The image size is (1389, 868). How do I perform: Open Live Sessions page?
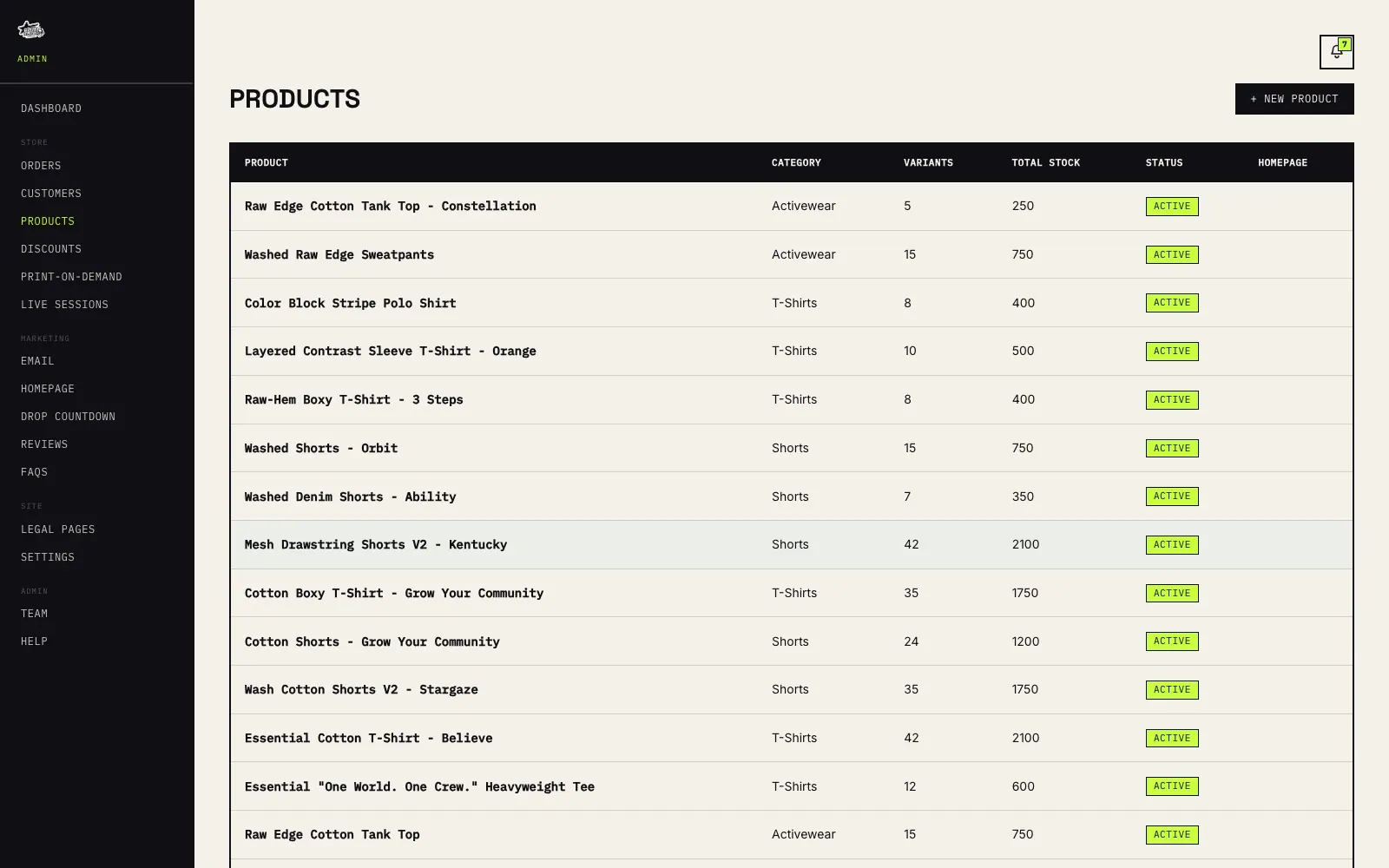click(x=64, y=305)
